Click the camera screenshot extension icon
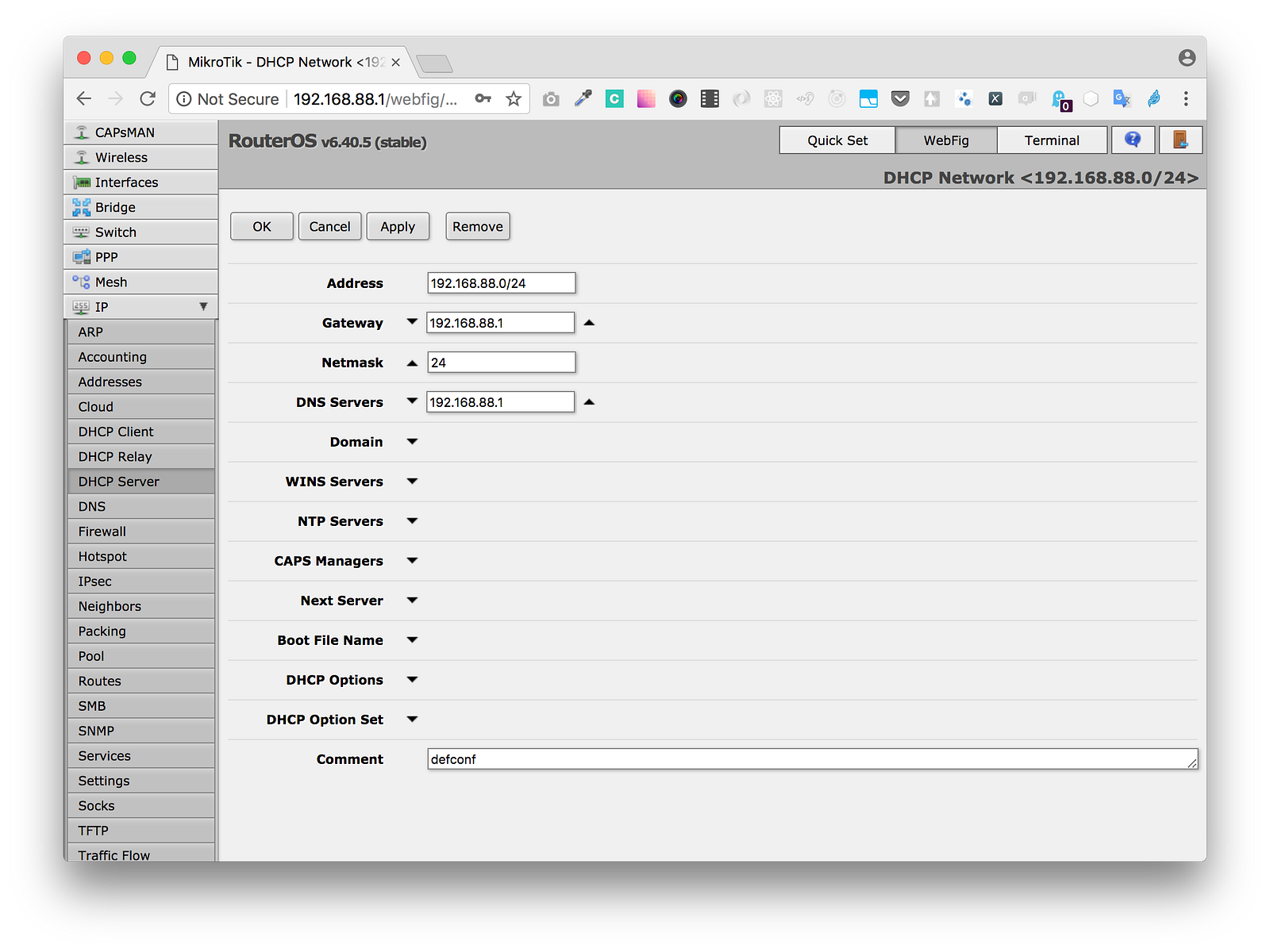 point(551,98)
